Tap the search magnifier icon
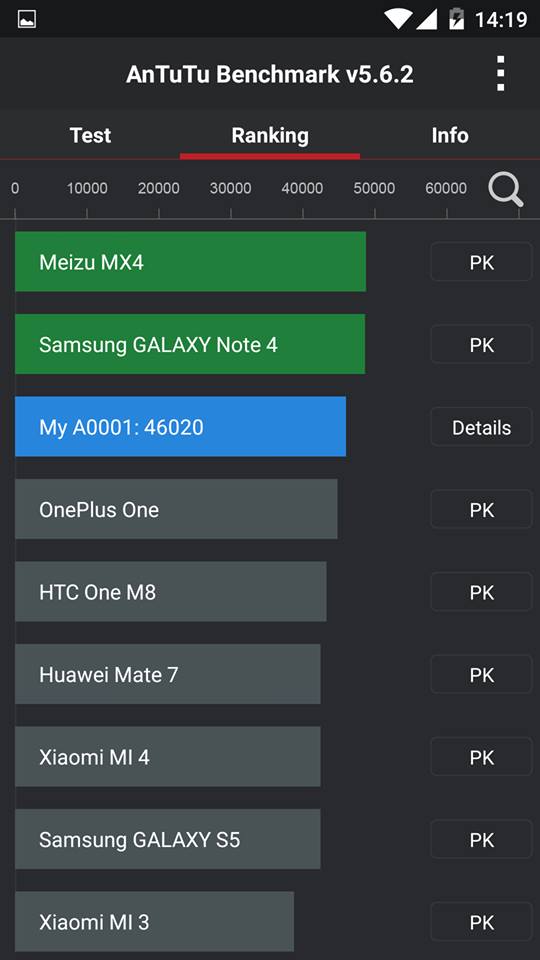Screen dimensions: 540x960 pos(506,190)
